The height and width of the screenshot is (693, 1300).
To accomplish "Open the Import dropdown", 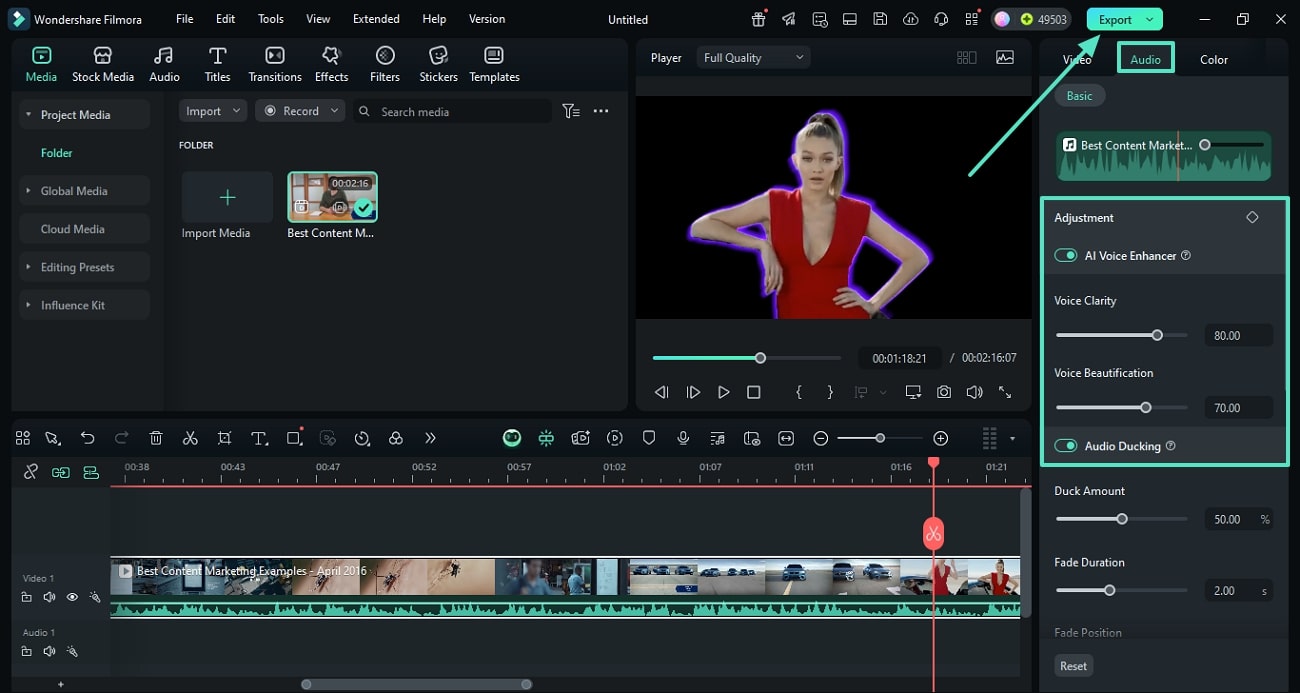I will coord(212,111).
